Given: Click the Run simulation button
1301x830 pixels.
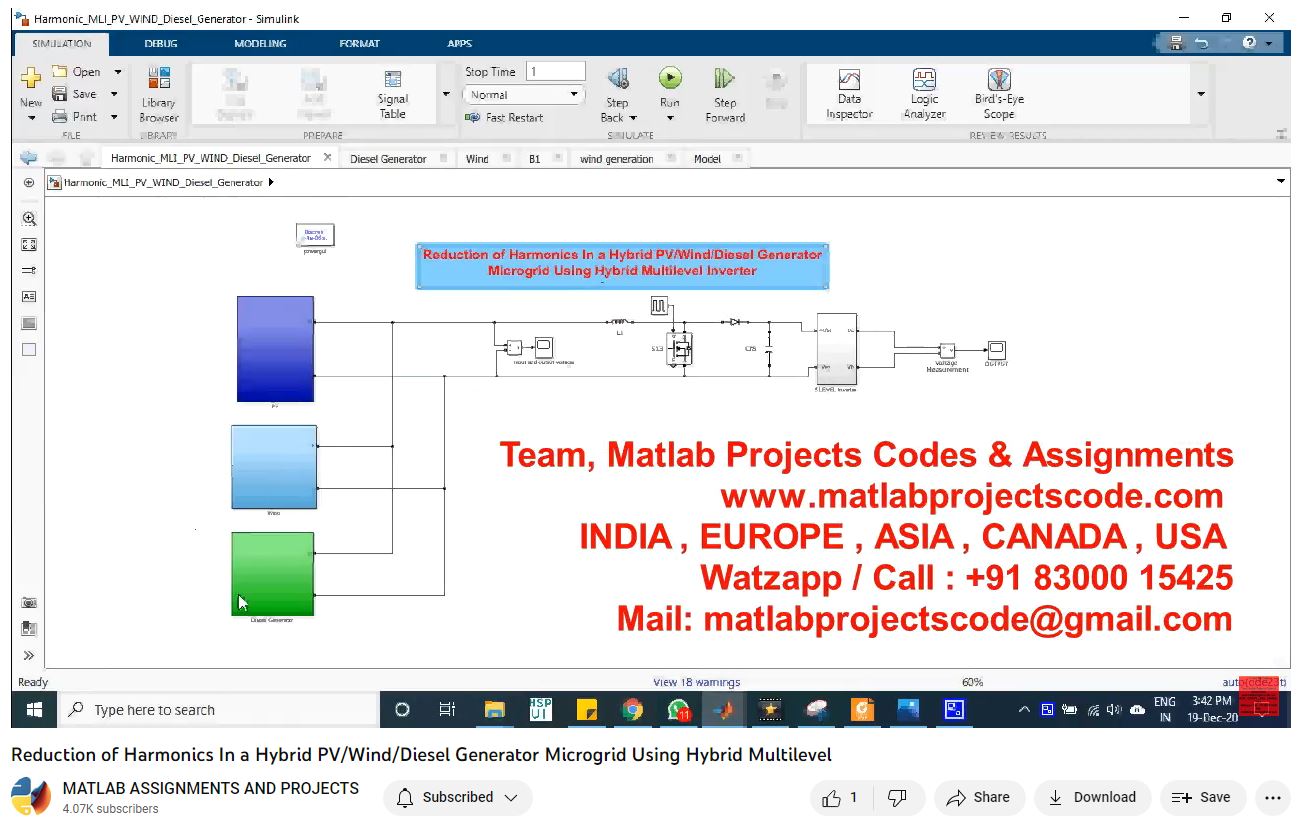Looking at the screenshot, I should [x=669, y=79].
